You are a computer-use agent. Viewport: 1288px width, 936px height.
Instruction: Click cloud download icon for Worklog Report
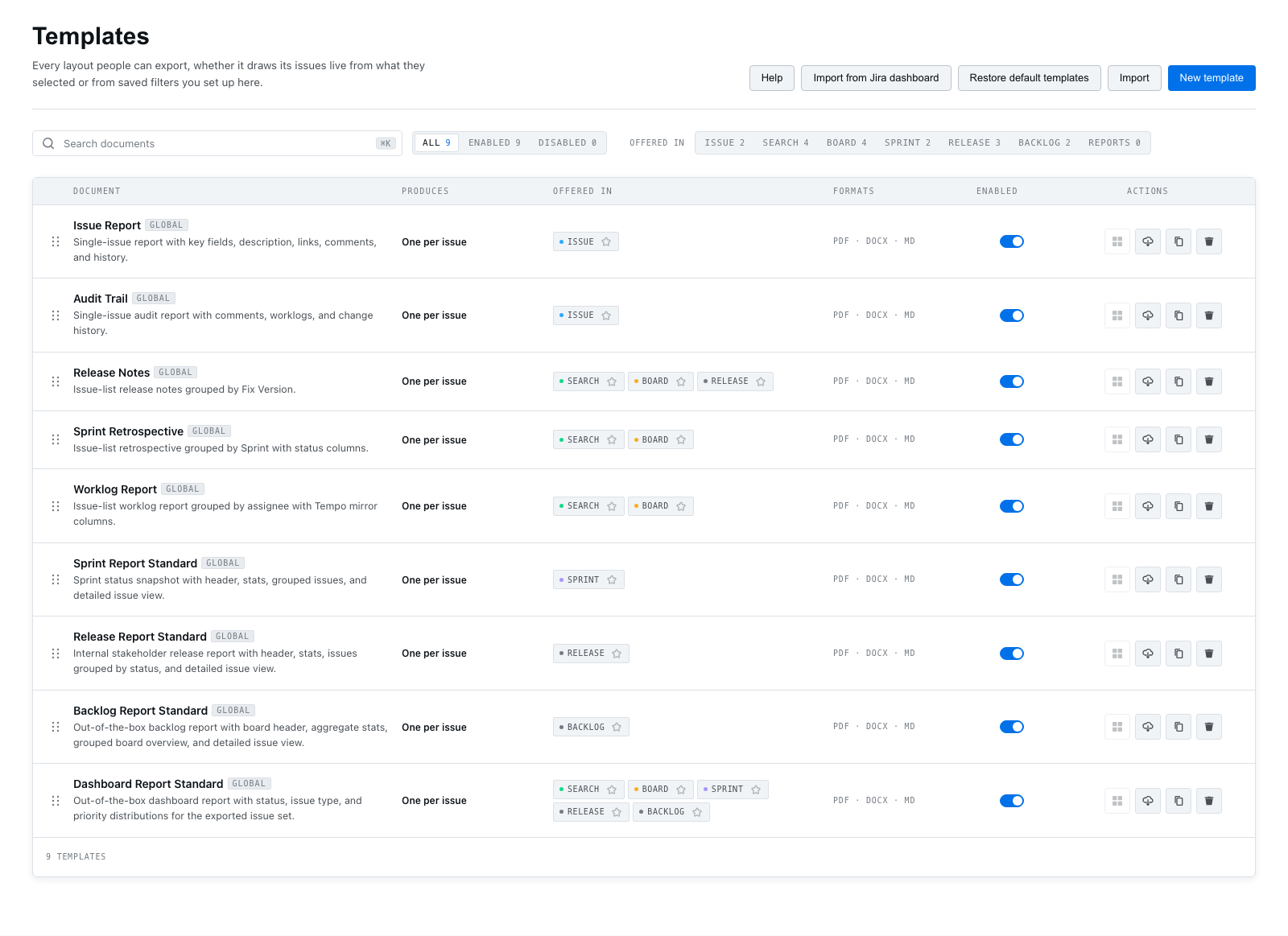tap(1147, 506)
